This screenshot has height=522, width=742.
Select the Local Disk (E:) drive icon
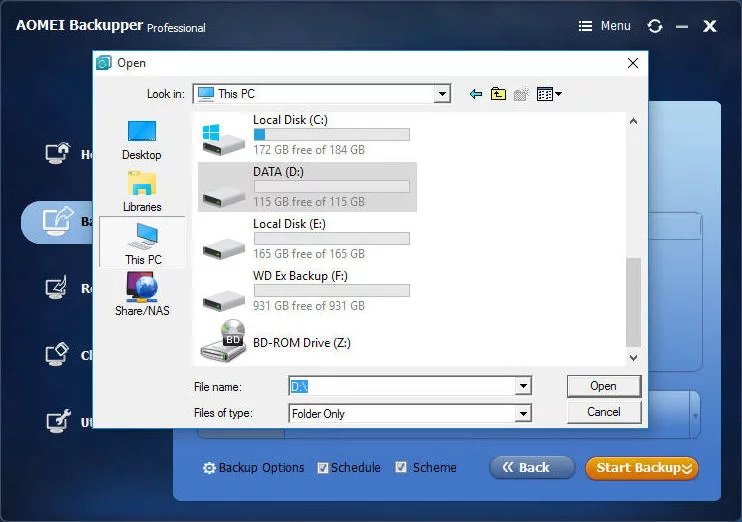(x=223, y=247)
